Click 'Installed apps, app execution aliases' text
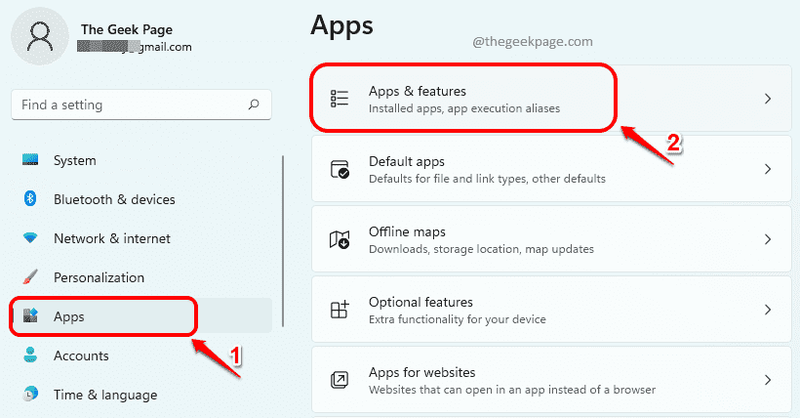The image size is (800, 418). [464, 108]
